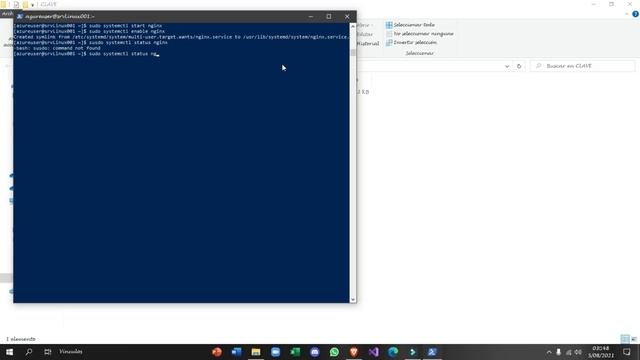Image resolution: width=640 pixels, height=360 pixels.
Task: Open the Windows Start menu
Action: click(9, 352)
